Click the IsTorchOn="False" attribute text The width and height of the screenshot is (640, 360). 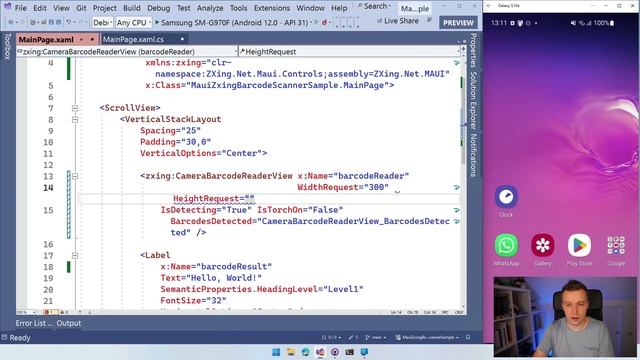(300, 210)
